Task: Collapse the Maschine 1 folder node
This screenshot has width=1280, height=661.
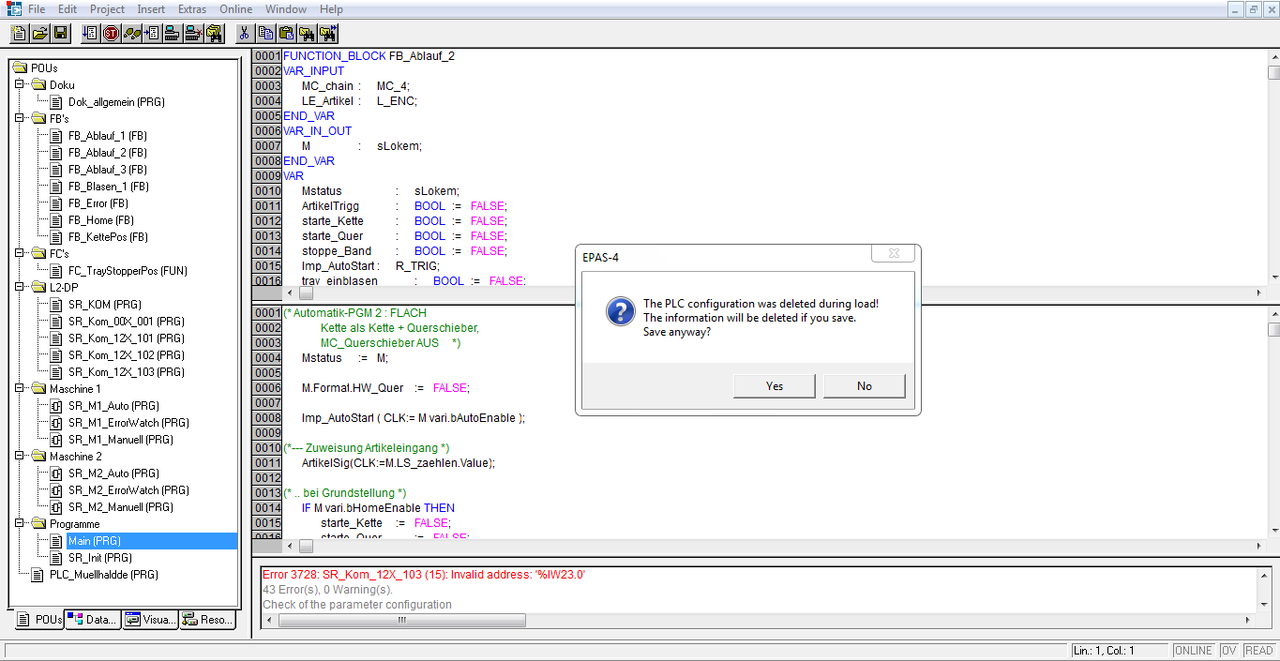Action: pos(21,388)
